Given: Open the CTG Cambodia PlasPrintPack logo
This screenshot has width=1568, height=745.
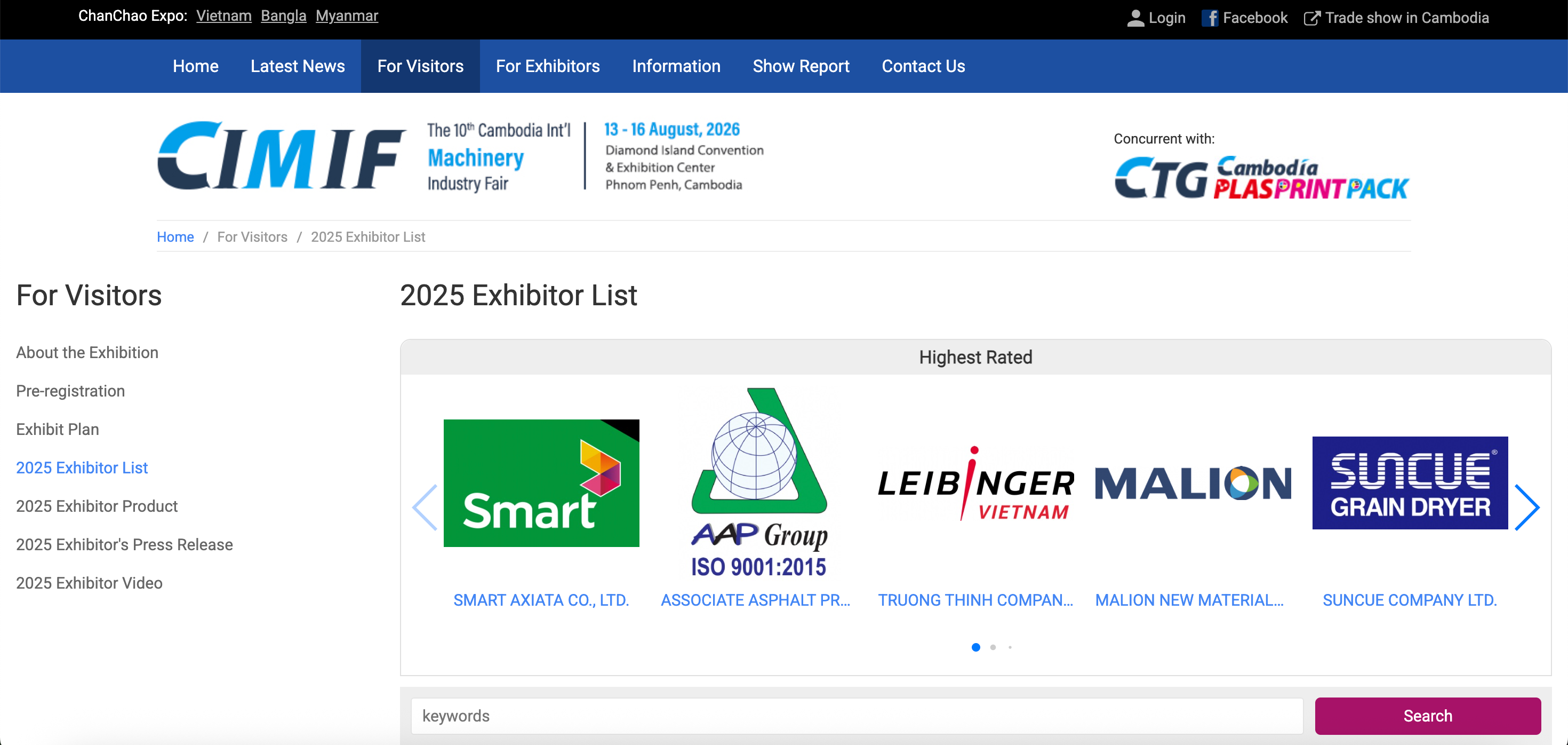Looking at the screenshot, I should [1261, 178].
